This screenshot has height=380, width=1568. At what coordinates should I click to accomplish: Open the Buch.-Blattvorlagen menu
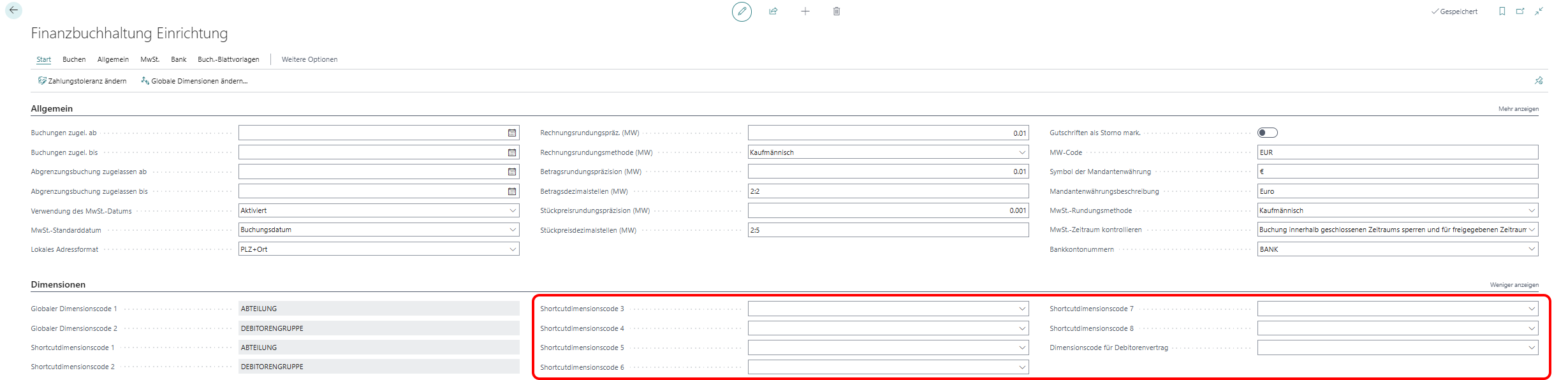click(228, 59)
